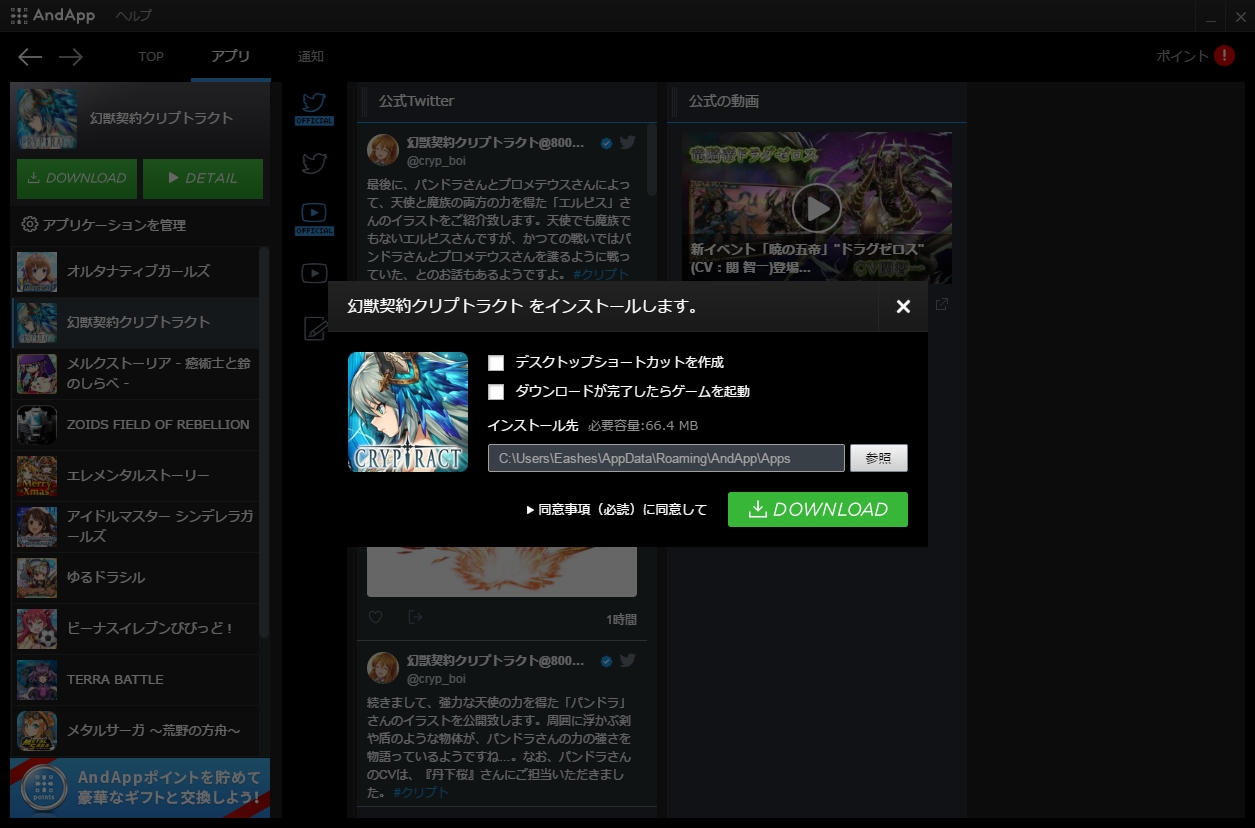Play the ドラグゼロス video thumbnail

coord(817,208)
